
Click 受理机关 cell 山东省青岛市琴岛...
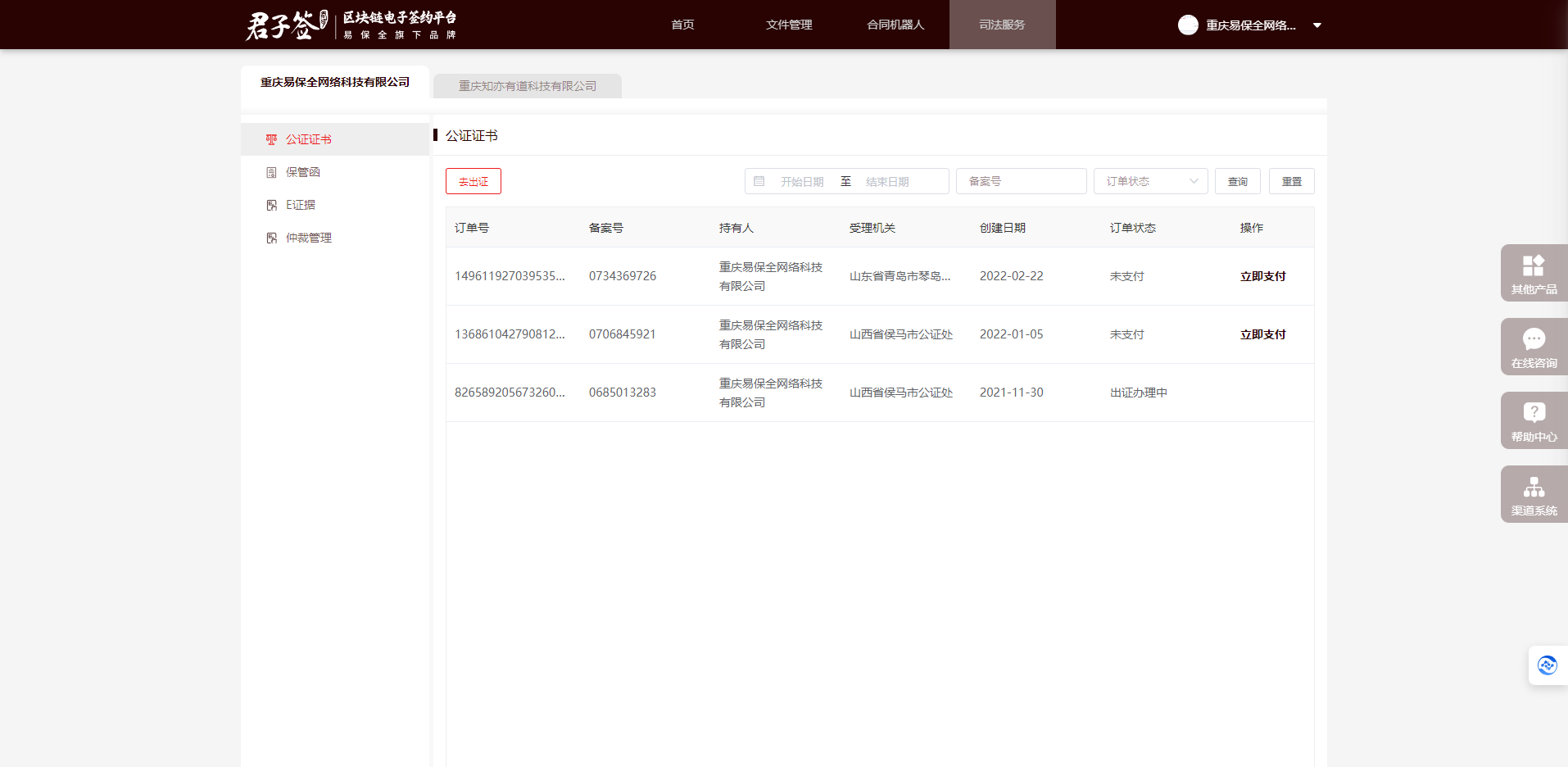(x=900, y=276)
